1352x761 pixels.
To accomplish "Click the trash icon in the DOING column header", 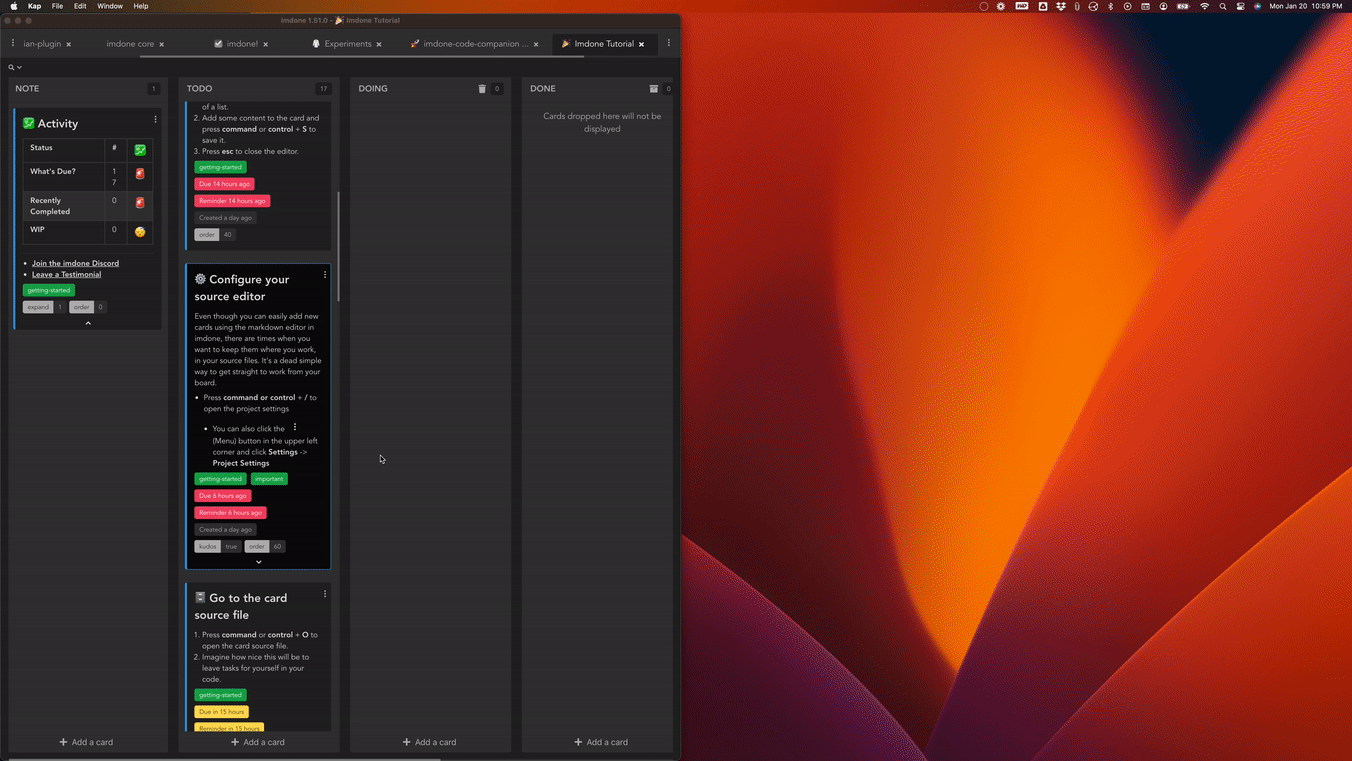I will pyautogui.click(x=481, y=89).
